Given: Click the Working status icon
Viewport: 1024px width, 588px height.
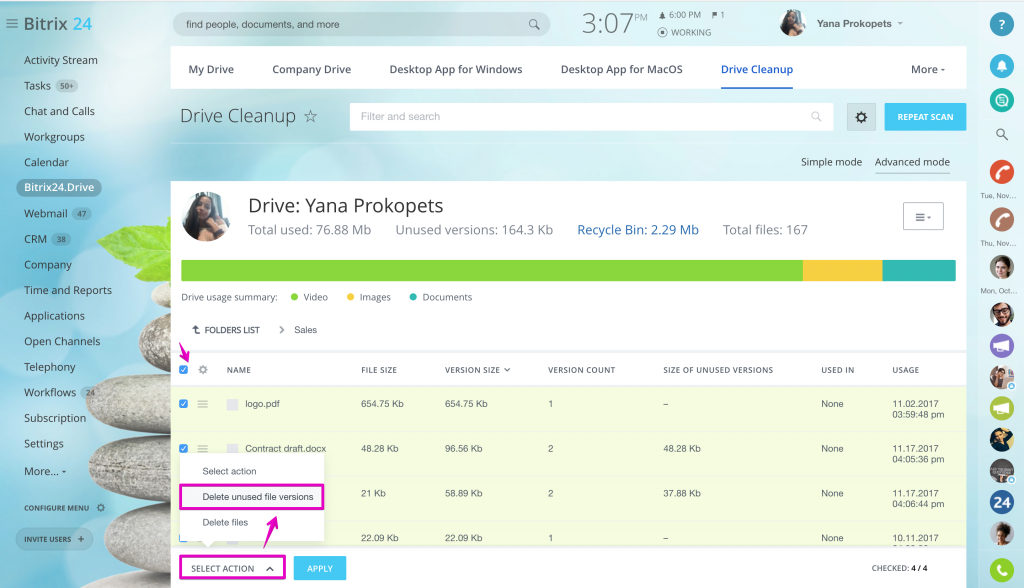Looking at the screenshot, I should click(662, 32).
